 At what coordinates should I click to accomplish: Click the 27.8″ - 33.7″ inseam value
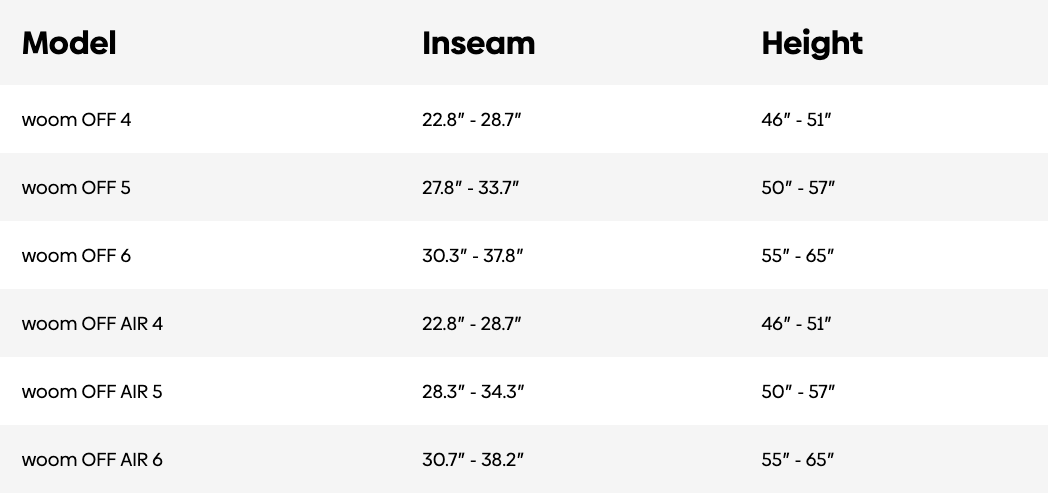[x=471, y=188]
